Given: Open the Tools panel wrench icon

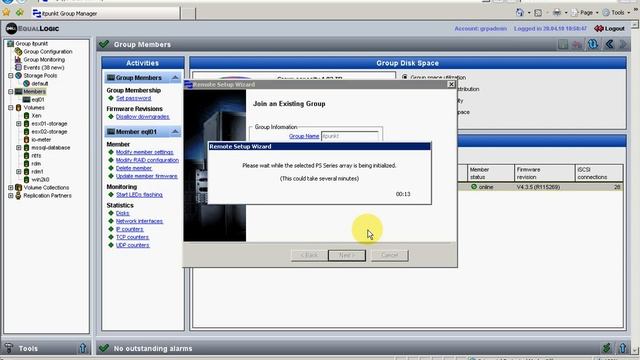Looking at the screenshot, I should point(8,348).
